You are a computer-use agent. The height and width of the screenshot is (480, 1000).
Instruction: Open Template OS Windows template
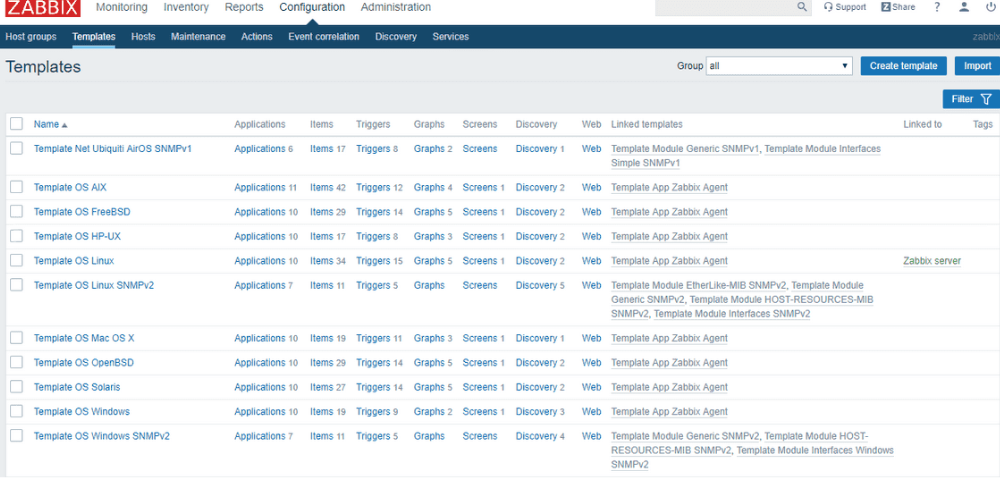click(82, 411)
